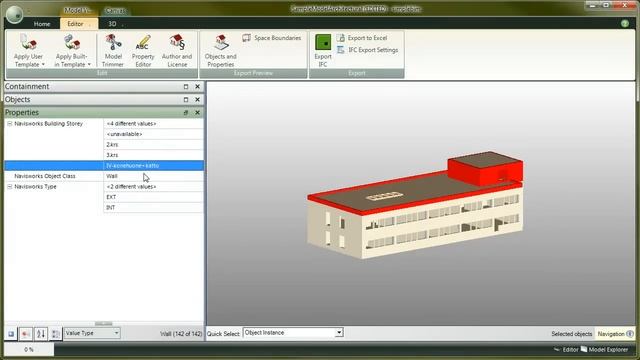Viewport: 640px width, 360px height.
Task: Select the '<unavailable>' storey value
Action: tap(153, 134)
